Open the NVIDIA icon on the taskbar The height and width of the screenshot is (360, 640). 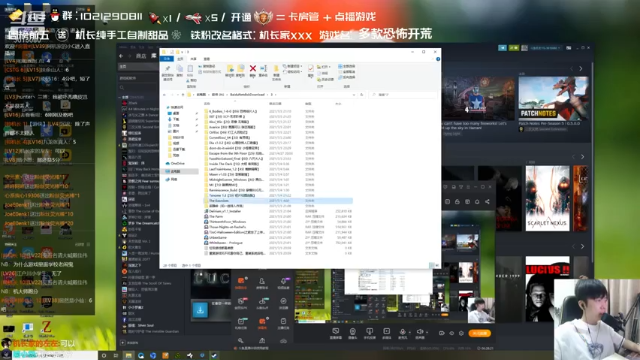(x=178, y=356)
